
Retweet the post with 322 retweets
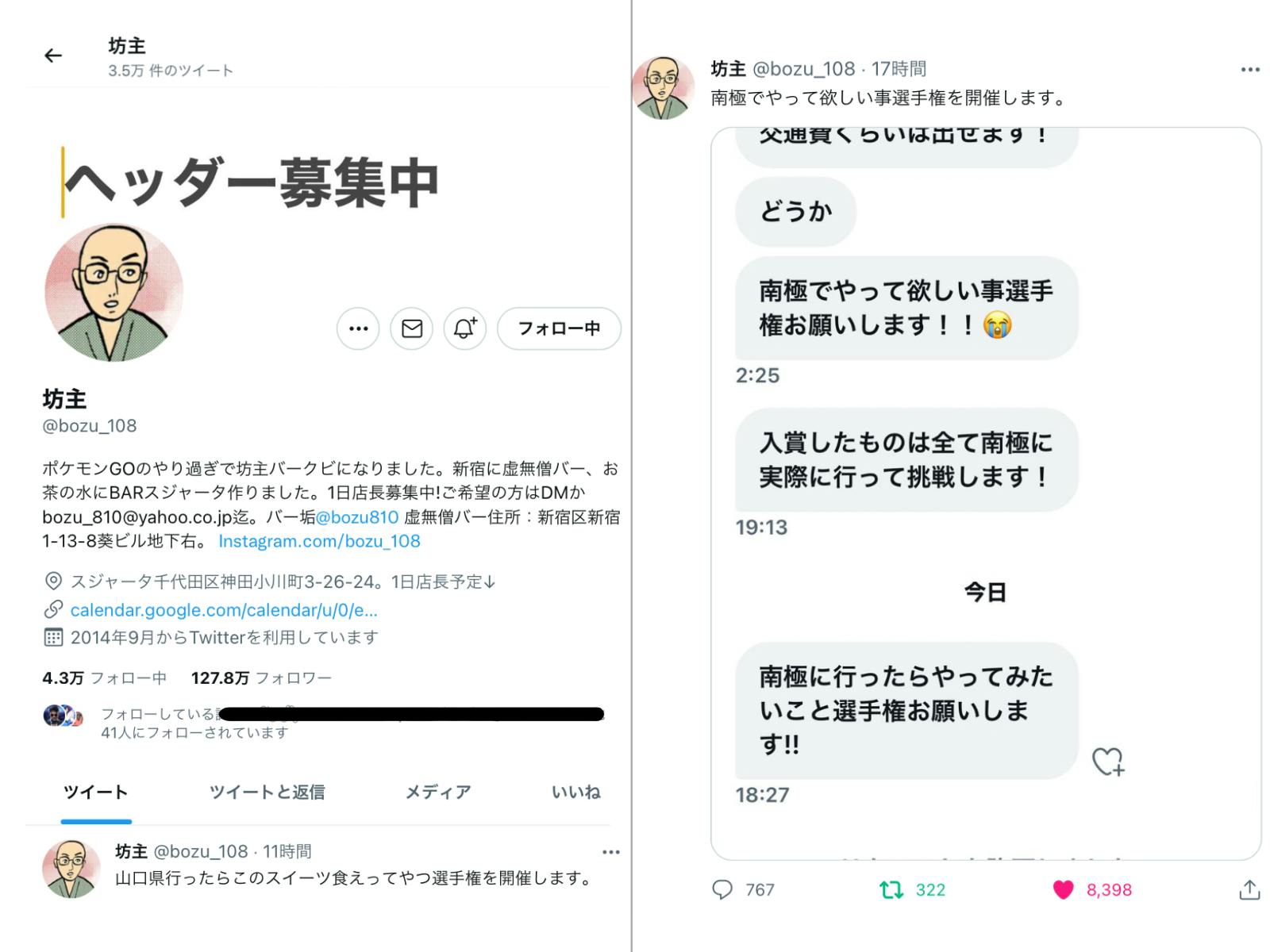891,890
